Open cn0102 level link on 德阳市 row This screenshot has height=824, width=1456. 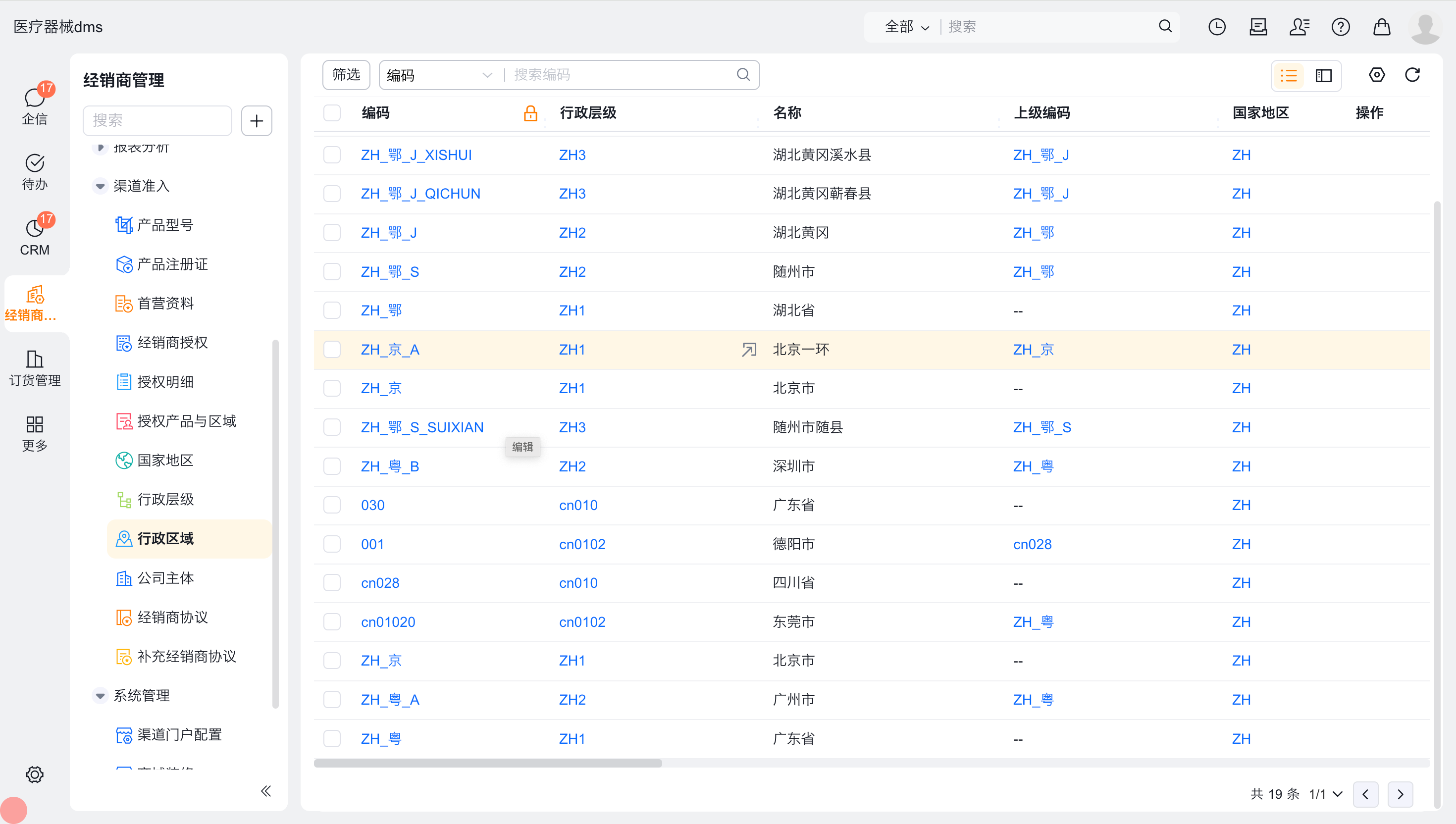582,544
